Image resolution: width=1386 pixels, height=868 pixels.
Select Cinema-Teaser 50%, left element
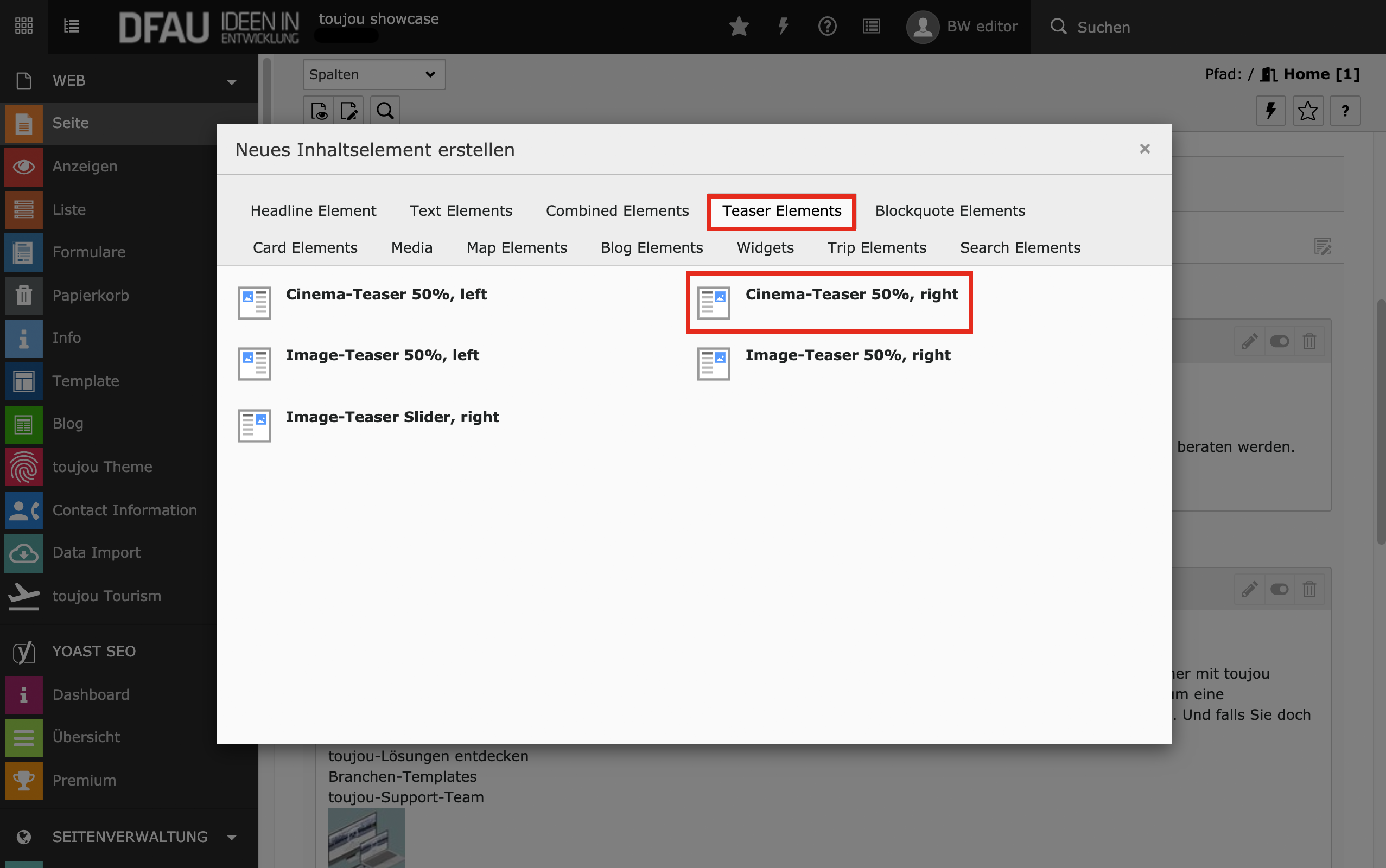pyautogui.click(x=386, y=294)
